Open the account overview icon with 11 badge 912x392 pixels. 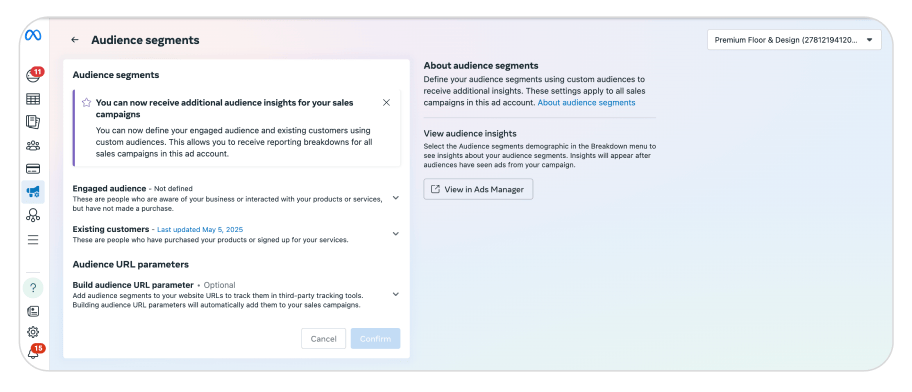(x=33, y=75)
